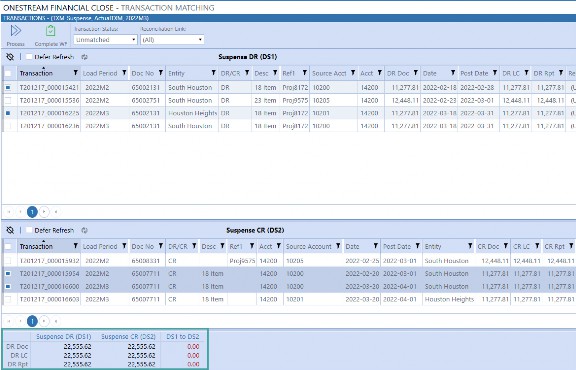Click transaction T201217_000016603 in CR grid
The width and height of the screenshot is (576, 370).
tap(49, 299)
